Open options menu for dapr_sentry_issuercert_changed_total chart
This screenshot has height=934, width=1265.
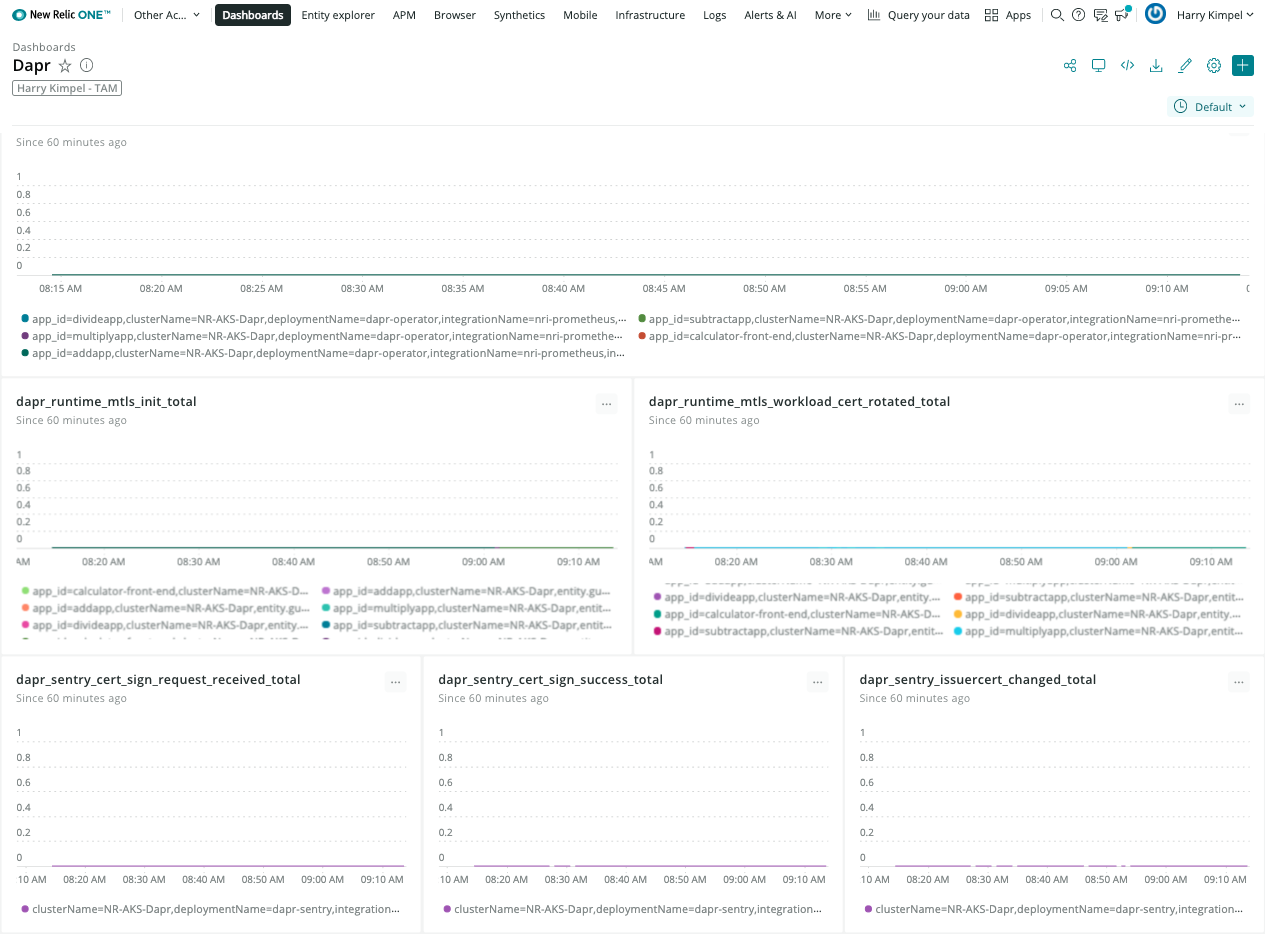pos(1239,682)
